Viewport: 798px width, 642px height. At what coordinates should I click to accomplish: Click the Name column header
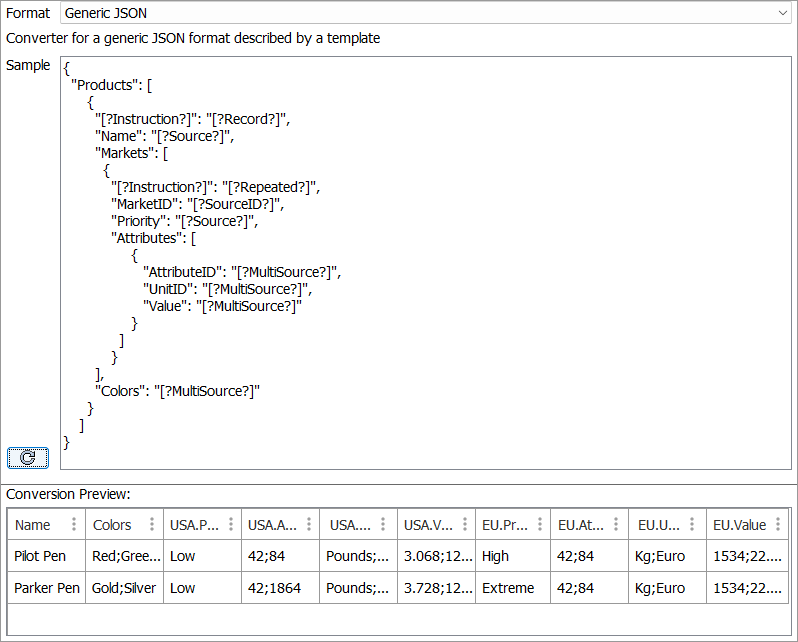coord(33,525)
